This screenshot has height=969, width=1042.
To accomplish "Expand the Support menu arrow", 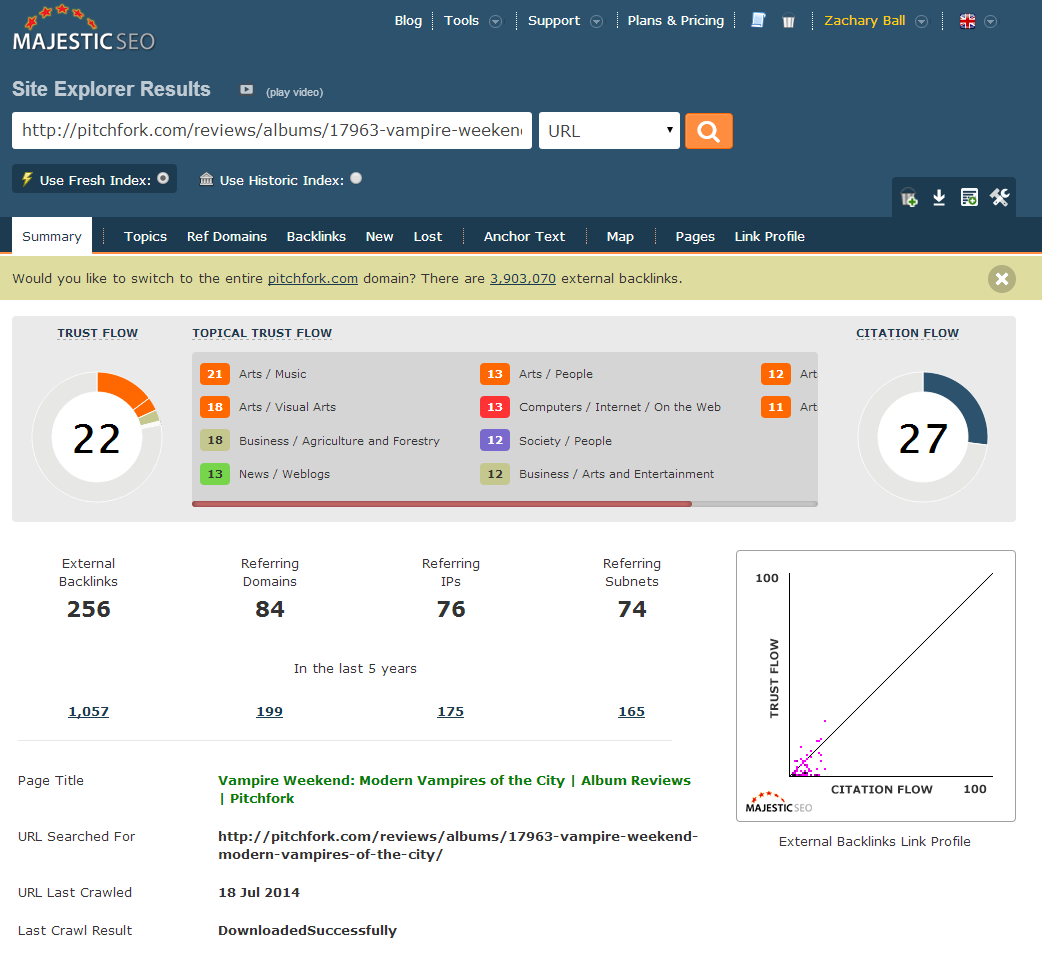I will pos(596,21).
